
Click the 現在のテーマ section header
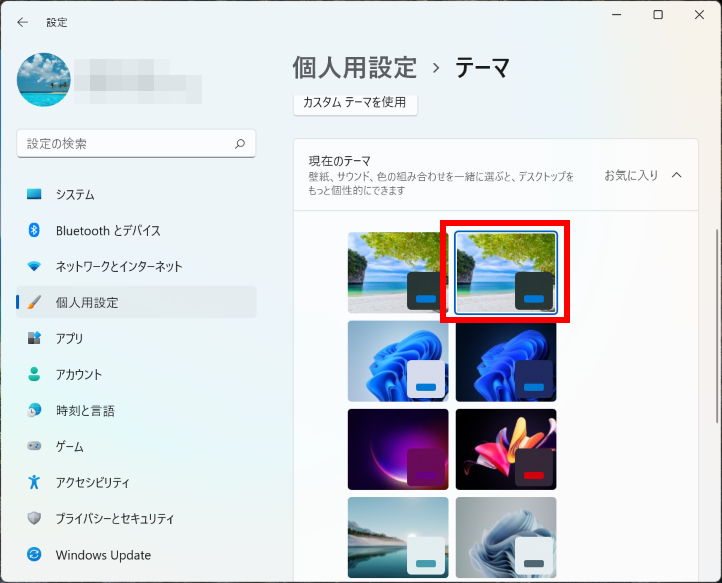pyautogui.click(x=496, y=175)
